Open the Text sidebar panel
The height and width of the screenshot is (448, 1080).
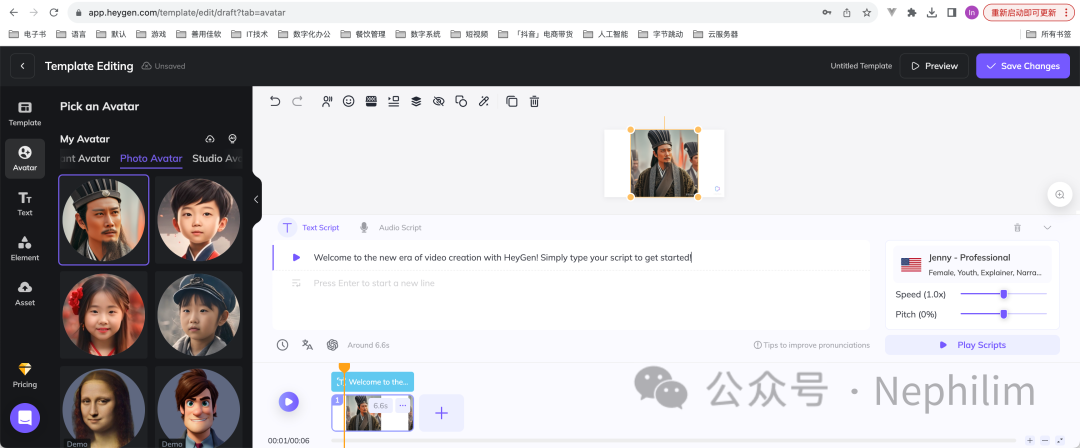pos(25,204)
